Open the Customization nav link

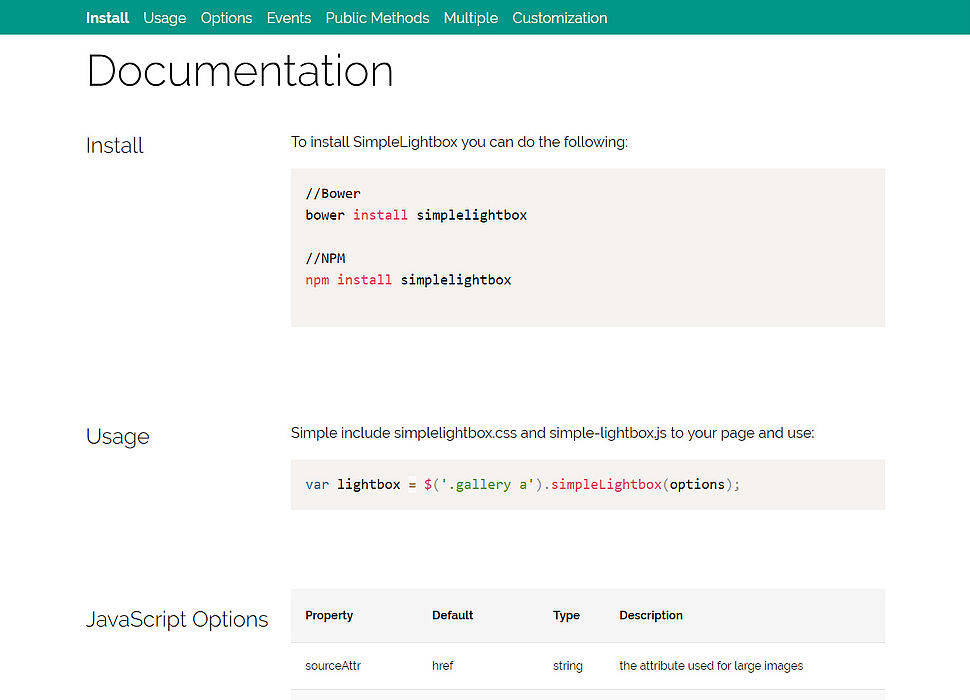pyautogui.click(x=560, y=18)
